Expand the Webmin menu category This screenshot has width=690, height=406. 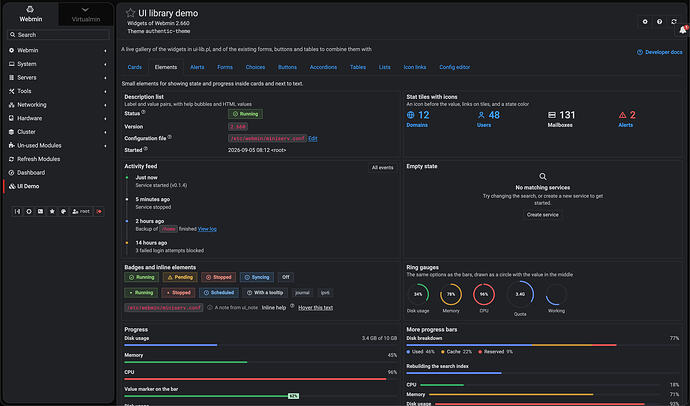tap(58, 51)
